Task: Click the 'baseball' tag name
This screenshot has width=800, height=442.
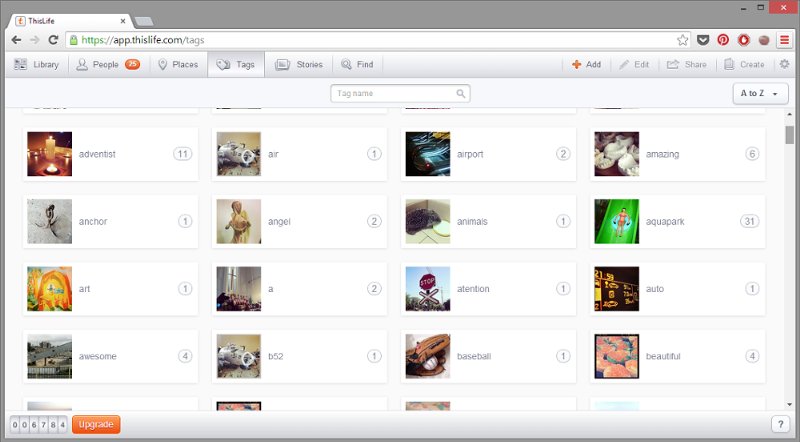Action: [474, 356]
